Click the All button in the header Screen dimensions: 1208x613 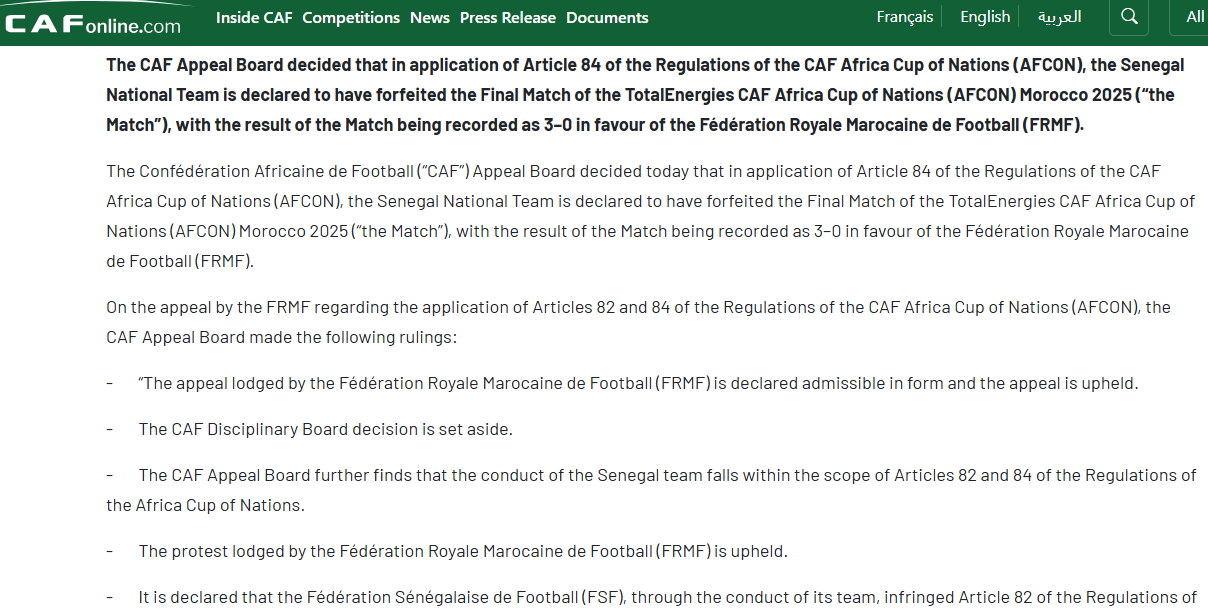(x=1195, y=17)
